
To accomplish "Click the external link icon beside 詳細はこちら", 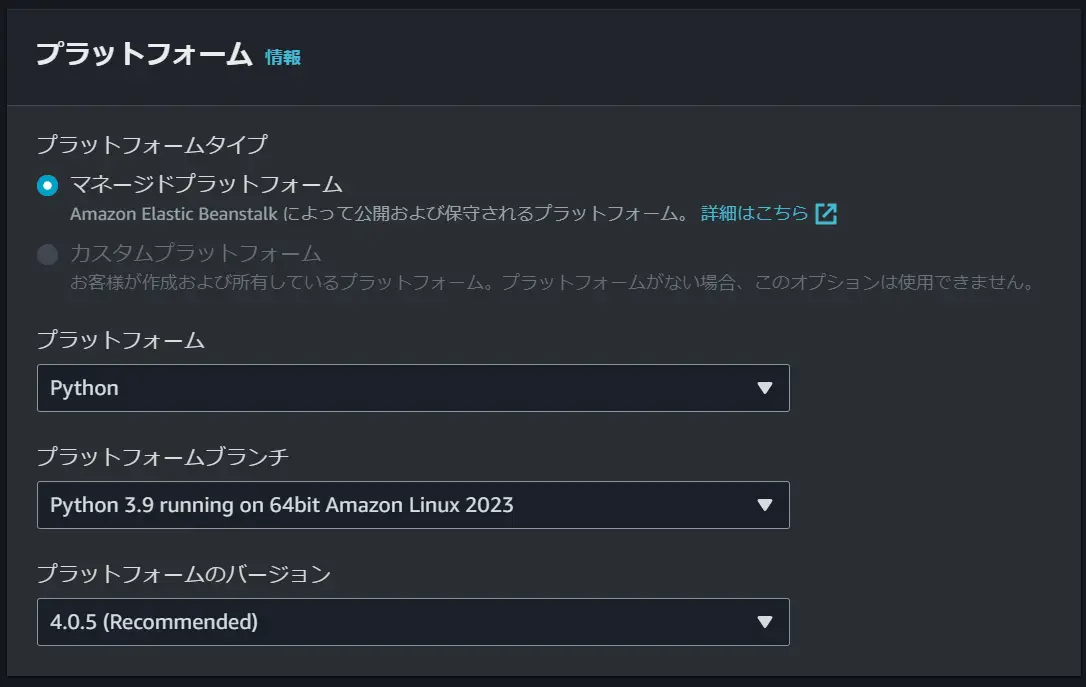I will tap(826, 214).
